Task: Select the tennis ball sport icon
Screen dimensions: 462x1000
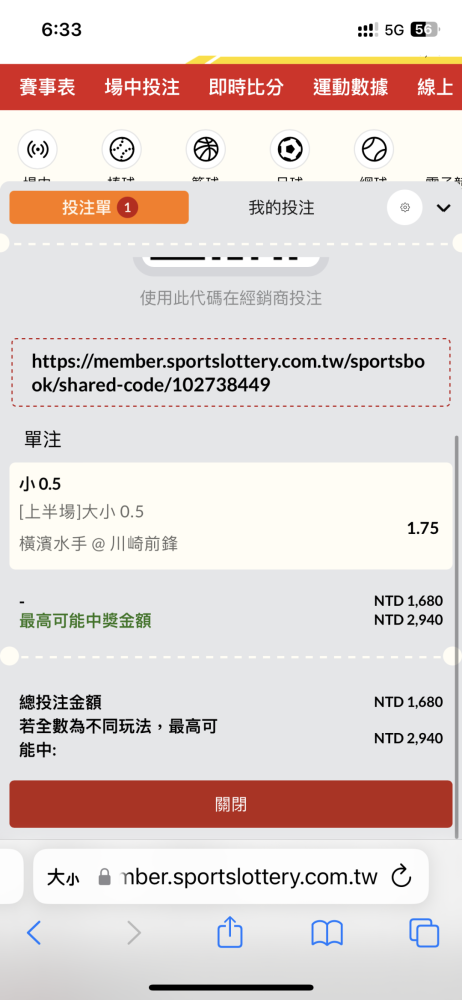Action: click(x=373, y=149)
